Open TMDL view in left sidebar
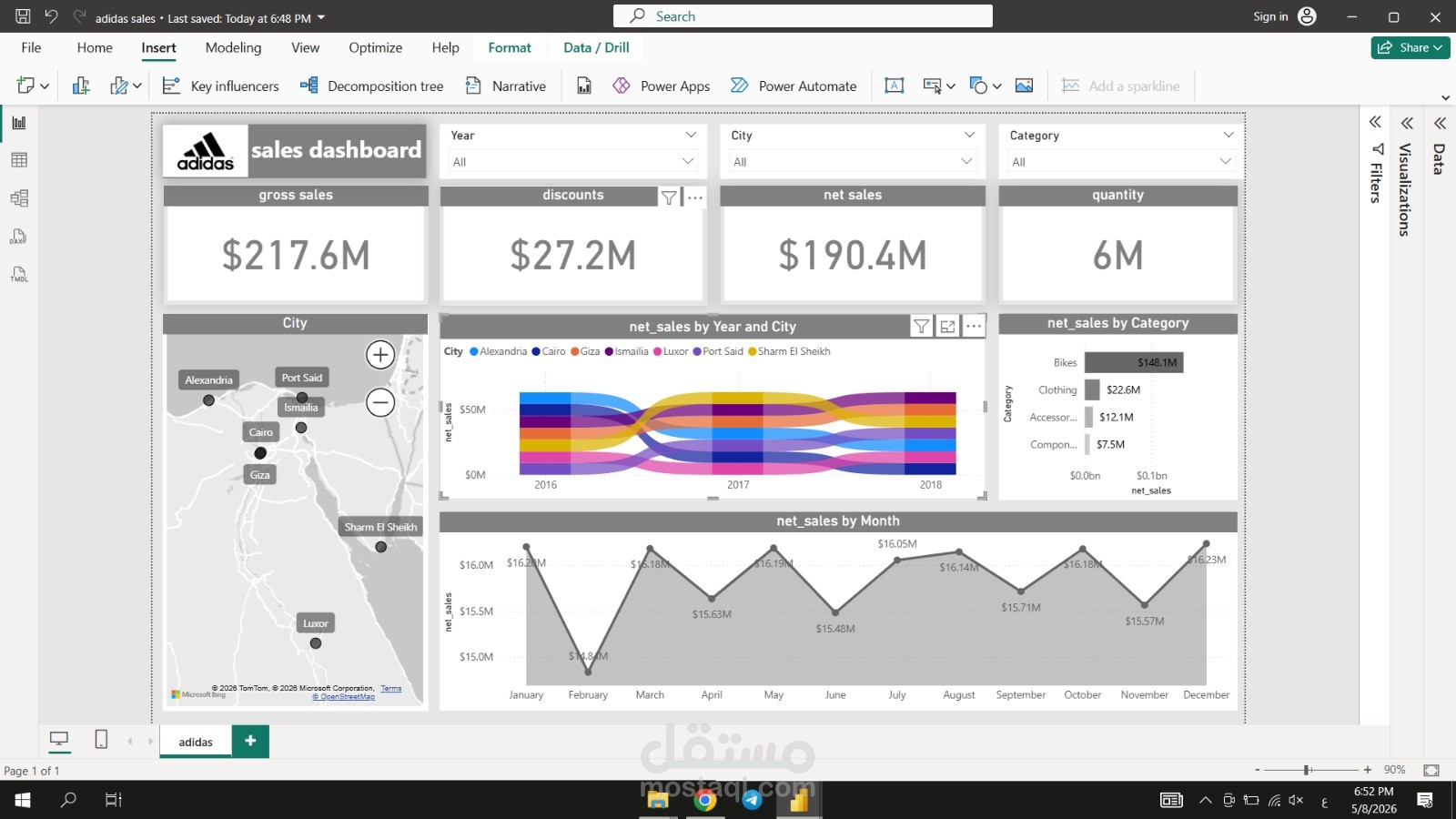The width and height of the screenshot is (1456, 819). (19, 275)
